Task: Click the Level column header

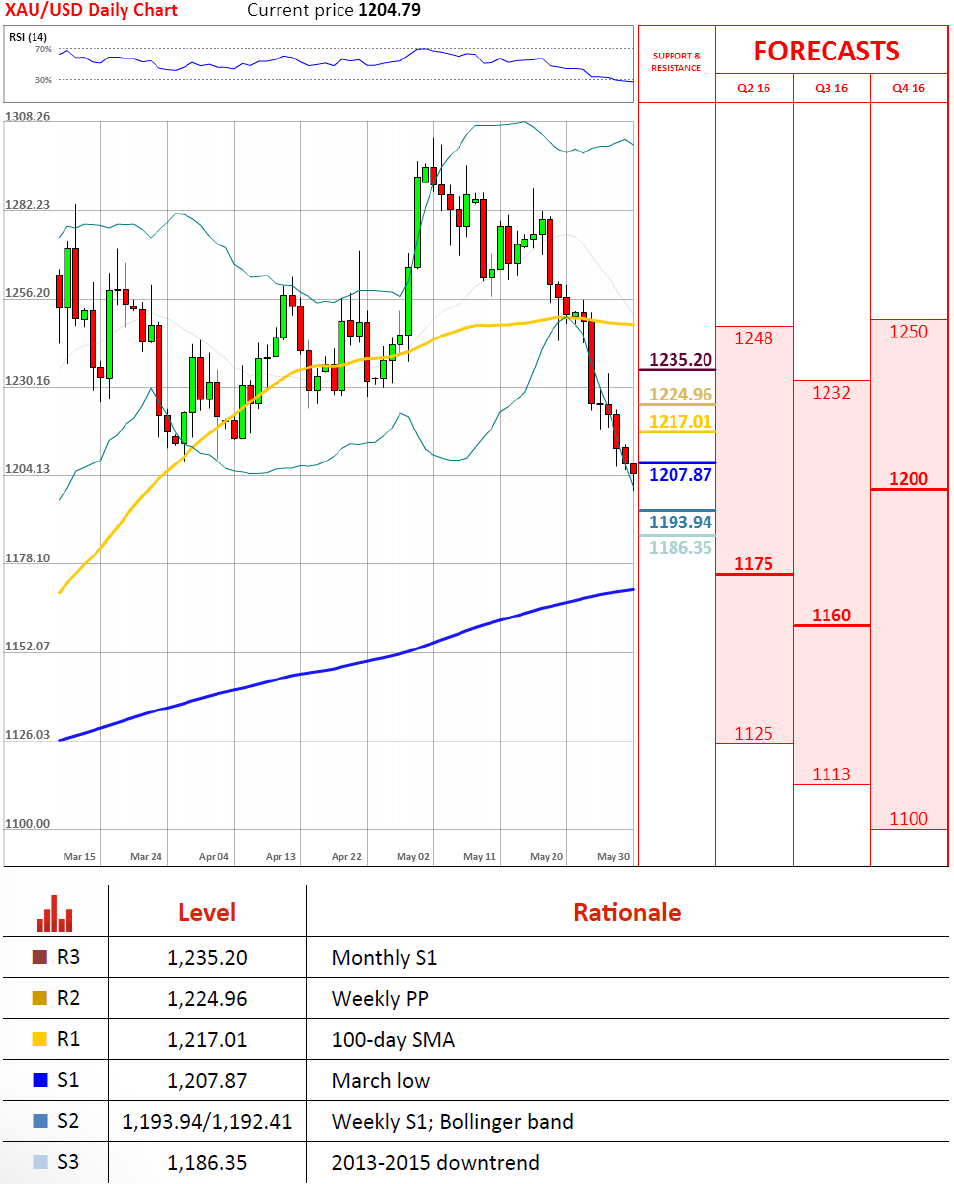Action: 207,912
